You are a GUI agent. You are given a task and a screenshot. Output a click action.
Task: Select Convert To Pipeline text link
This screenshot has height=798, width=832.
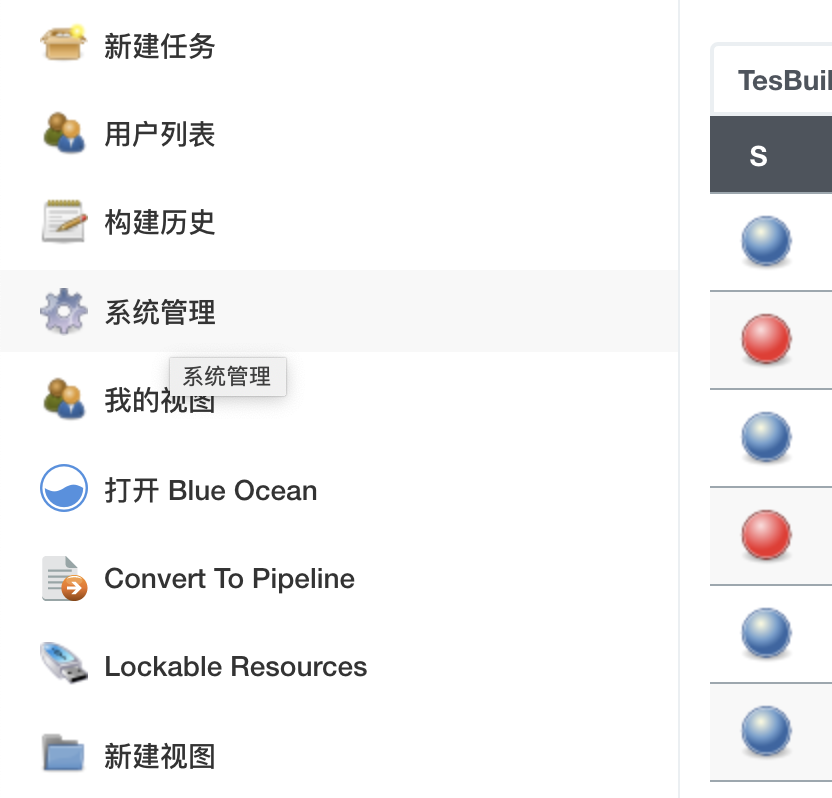[229, 579]
